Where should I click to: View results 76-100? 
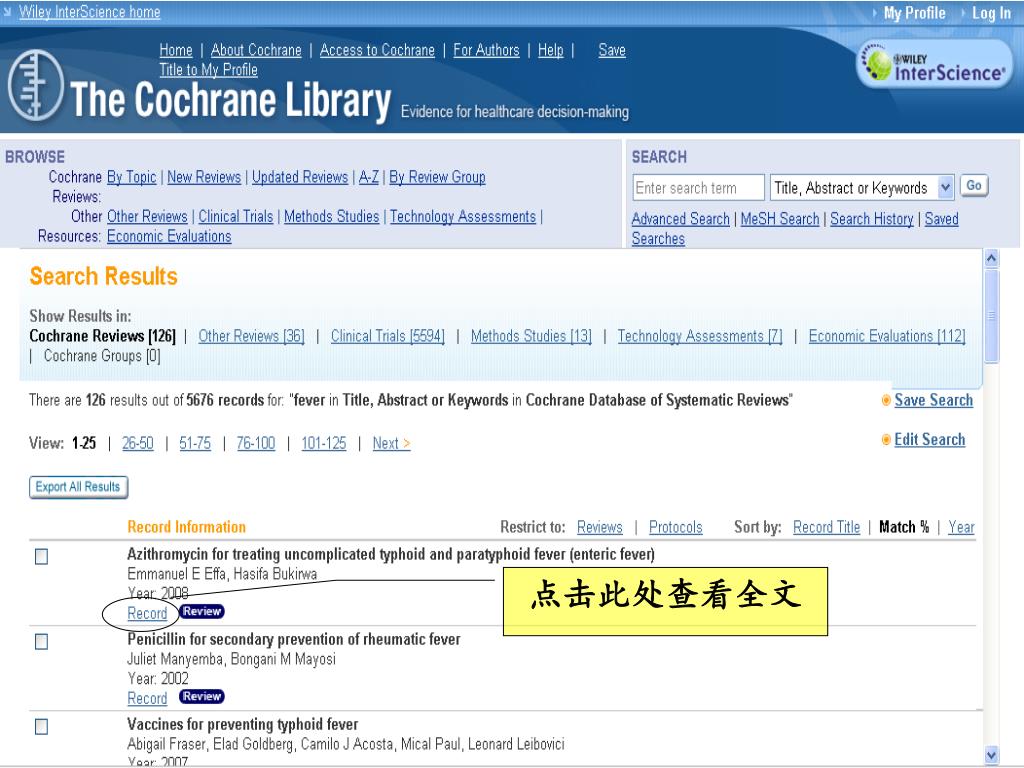[255, 443]
